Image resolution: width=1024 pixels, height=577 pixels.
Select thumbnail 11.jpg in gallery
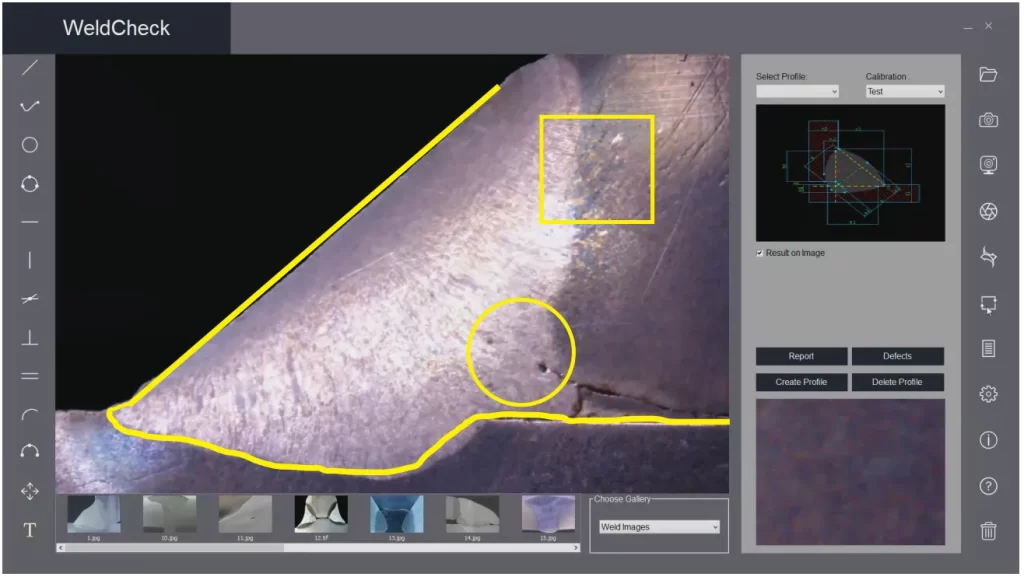pyautogui.click(x=246, y=514)
